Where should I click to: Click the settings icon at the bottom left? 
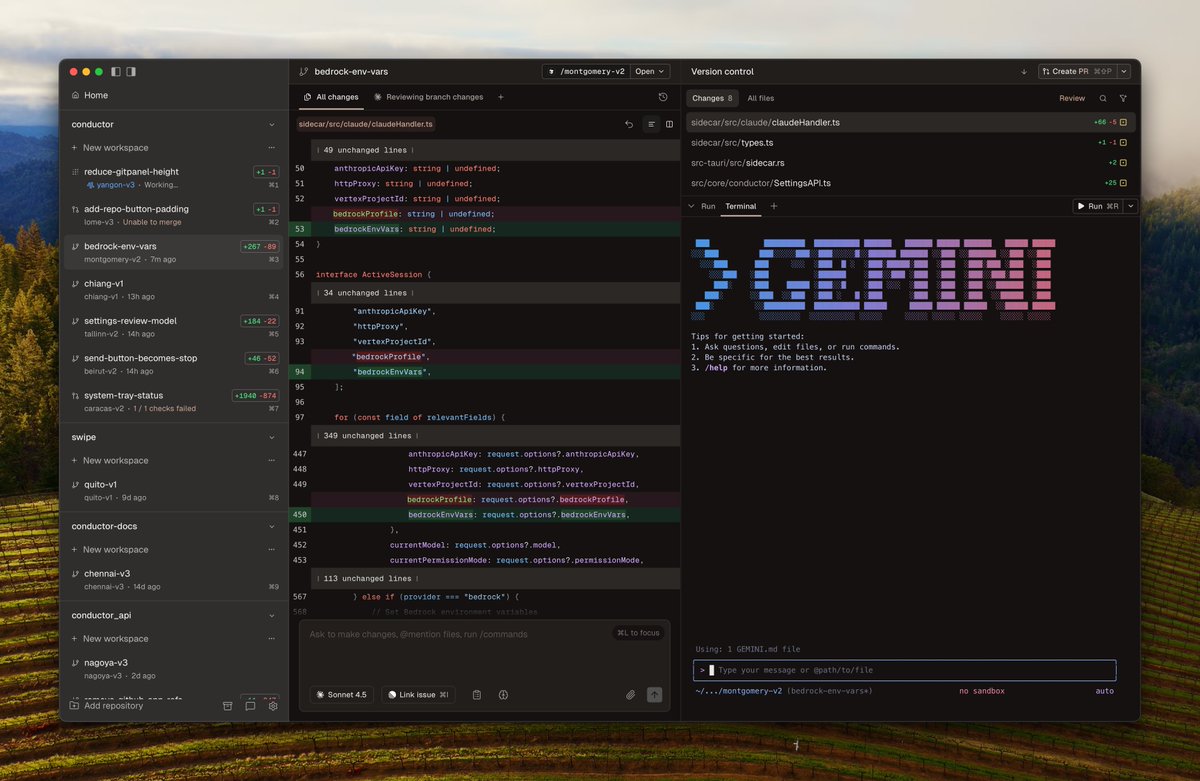(272, 705)
